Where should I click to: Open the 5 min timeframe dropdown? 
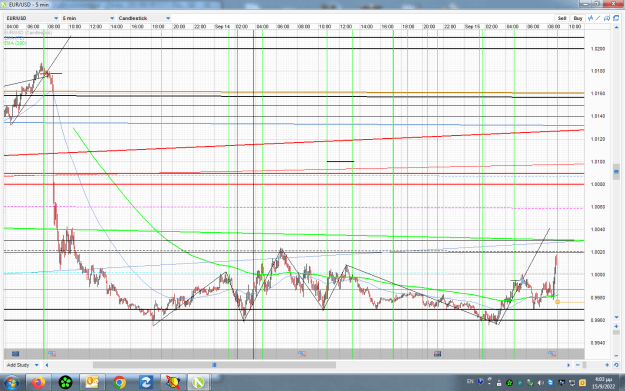(x=88, y=18)
